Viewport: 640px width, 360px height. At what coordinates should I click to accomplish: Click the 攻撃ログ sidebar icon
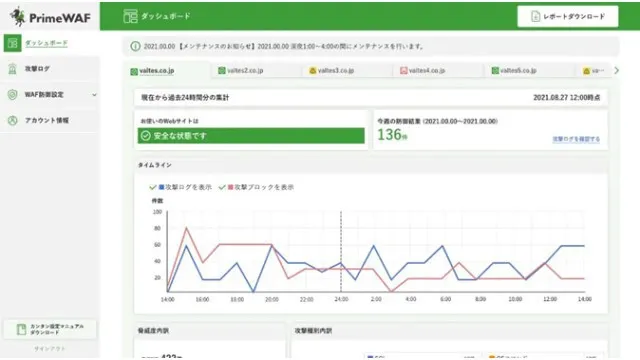pyautogui.click(x=13, y=69)
